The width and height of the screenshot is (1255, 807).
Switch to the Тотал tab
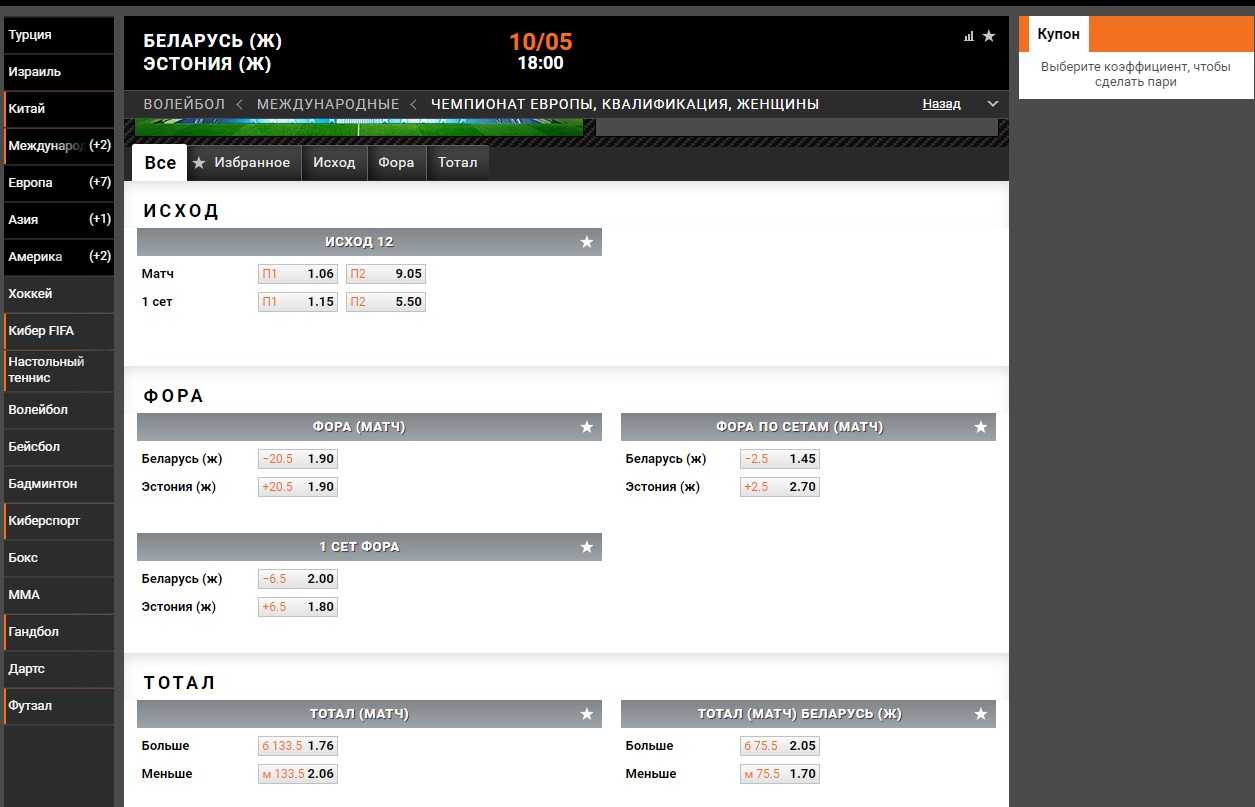(x=458, y=163)
